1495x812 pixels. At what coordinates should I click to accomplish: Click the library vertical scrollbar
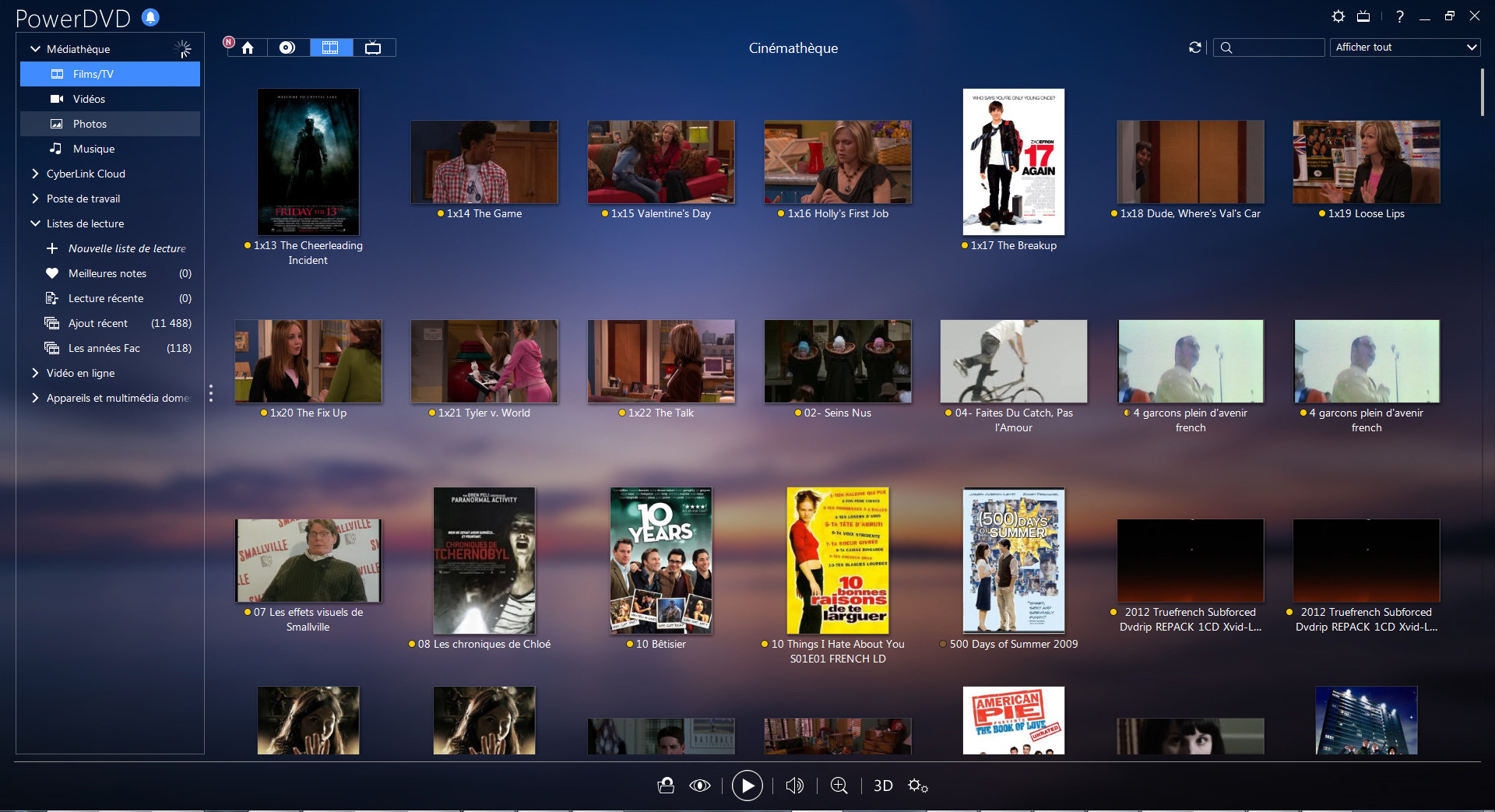point(1482,92)
